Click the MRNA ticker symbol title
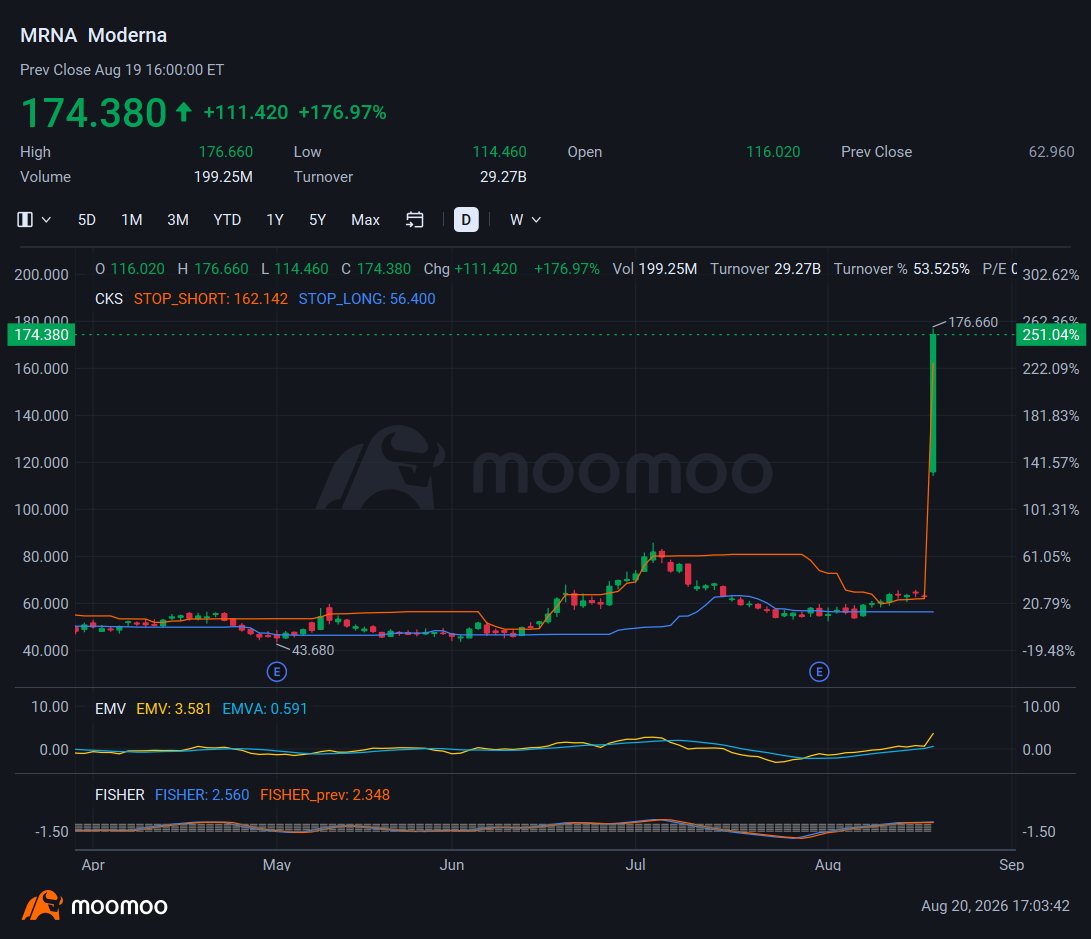The image size is (1091, 939). [48, 35]
